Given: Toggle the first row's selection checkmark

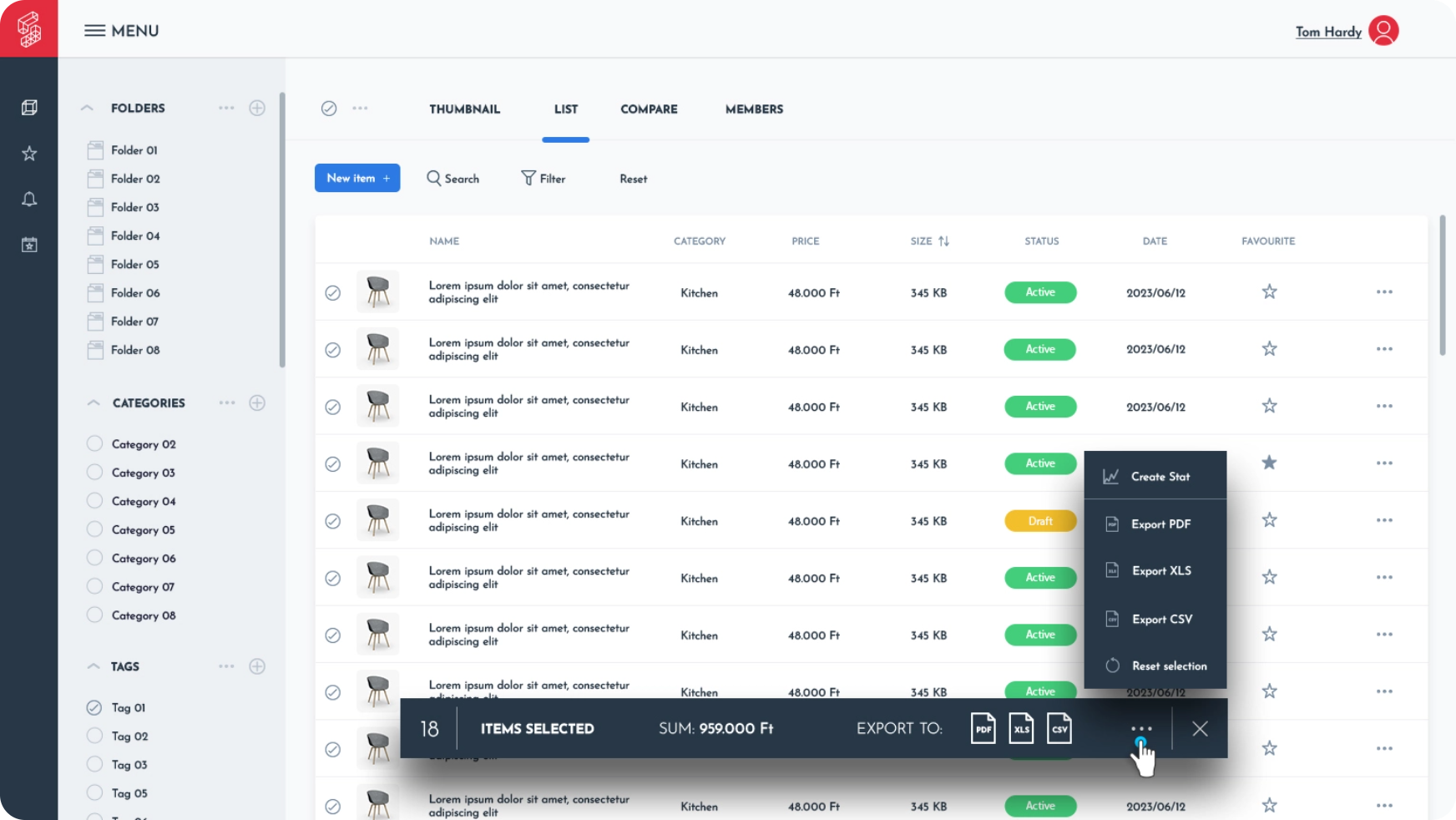Looking at the screenshot, I should point(332,292).
